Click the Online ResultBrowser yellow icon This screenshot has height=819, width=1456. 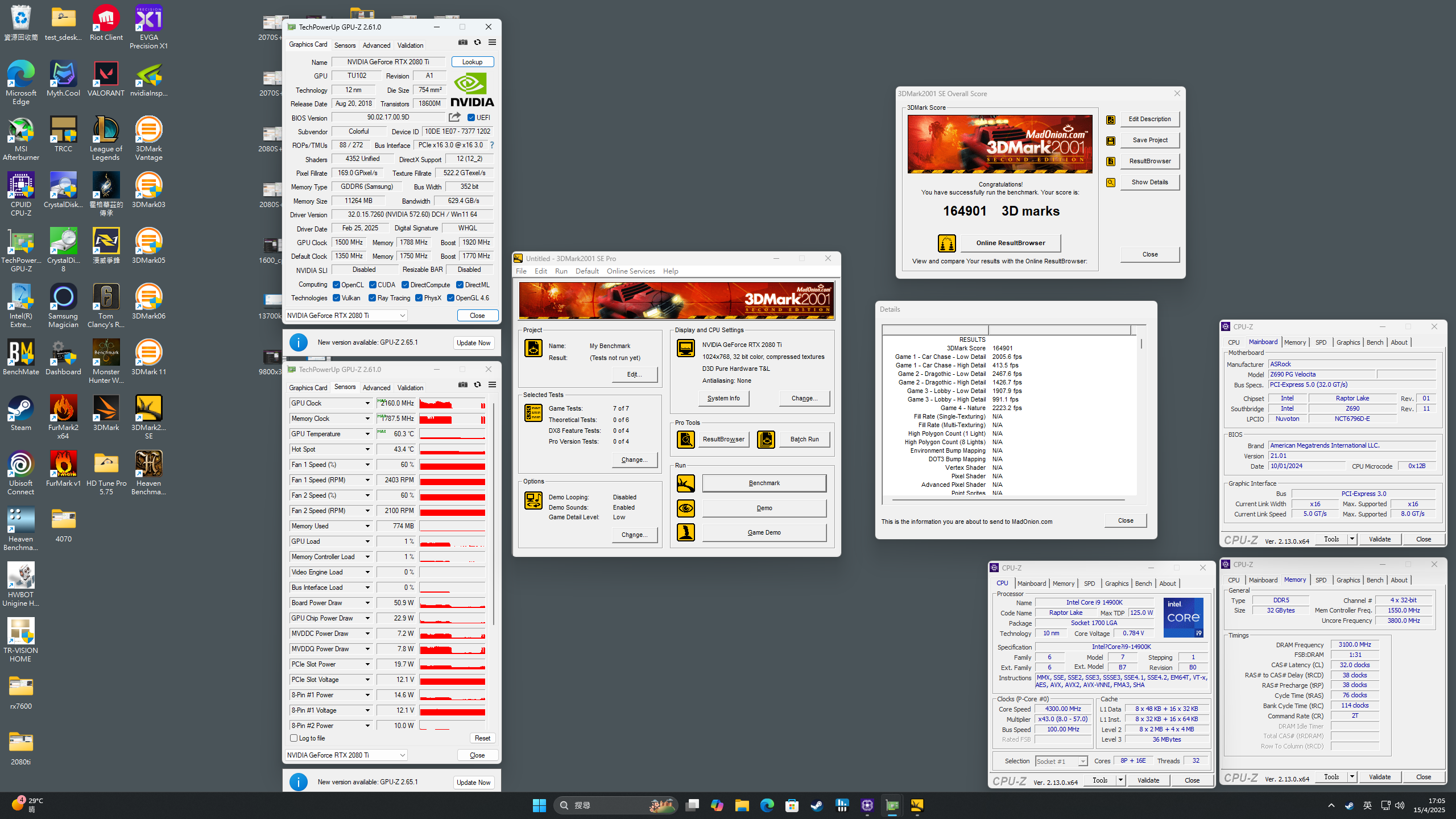(947, 243)
